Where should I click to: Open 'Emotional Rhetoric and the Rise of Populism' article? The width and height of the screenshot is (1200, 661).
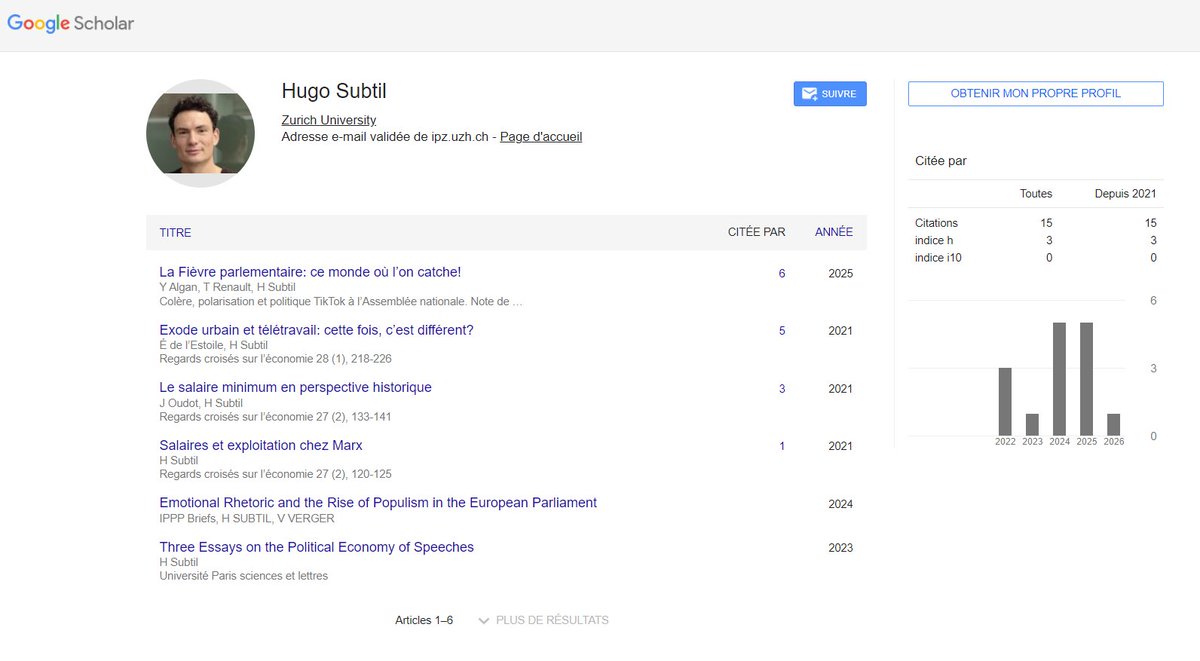coord(378,503)
